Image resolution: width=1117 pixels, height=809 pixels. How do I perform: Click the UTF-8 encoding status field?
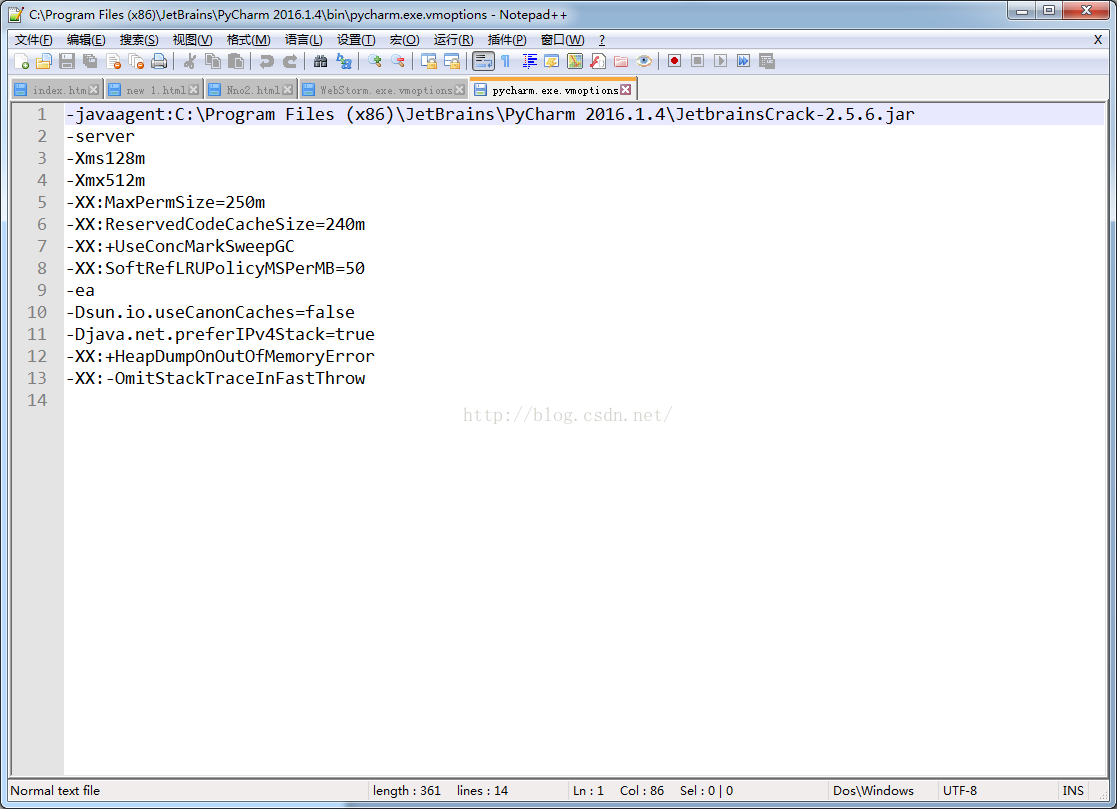click(x=960, y=790)
